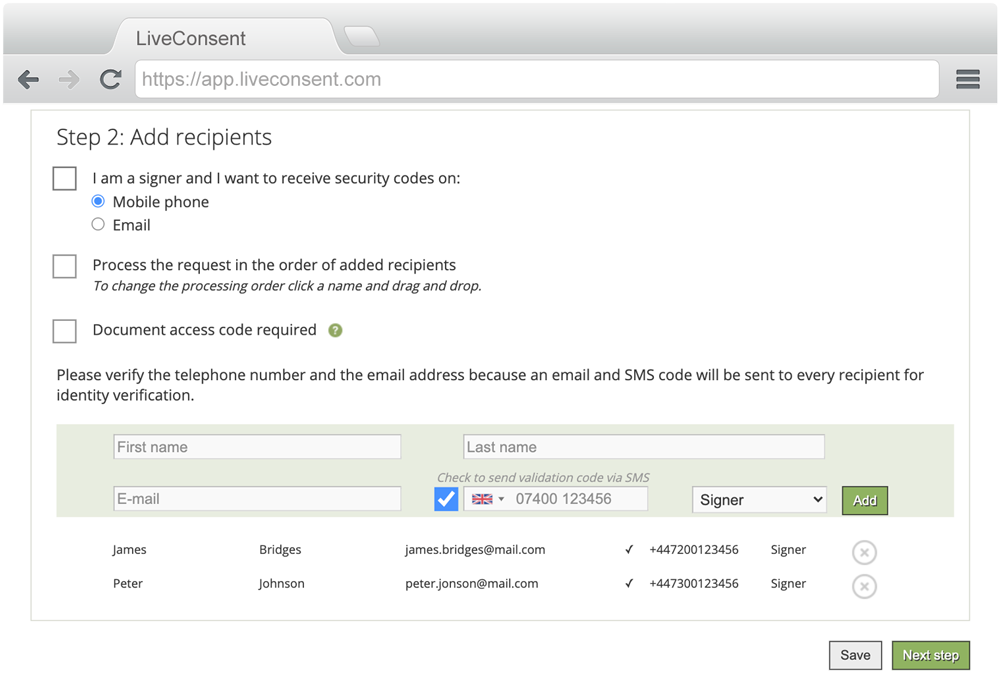Click the browser back arrow
1000x686 pixels.
pyautogui.click(x=29, y=80)
